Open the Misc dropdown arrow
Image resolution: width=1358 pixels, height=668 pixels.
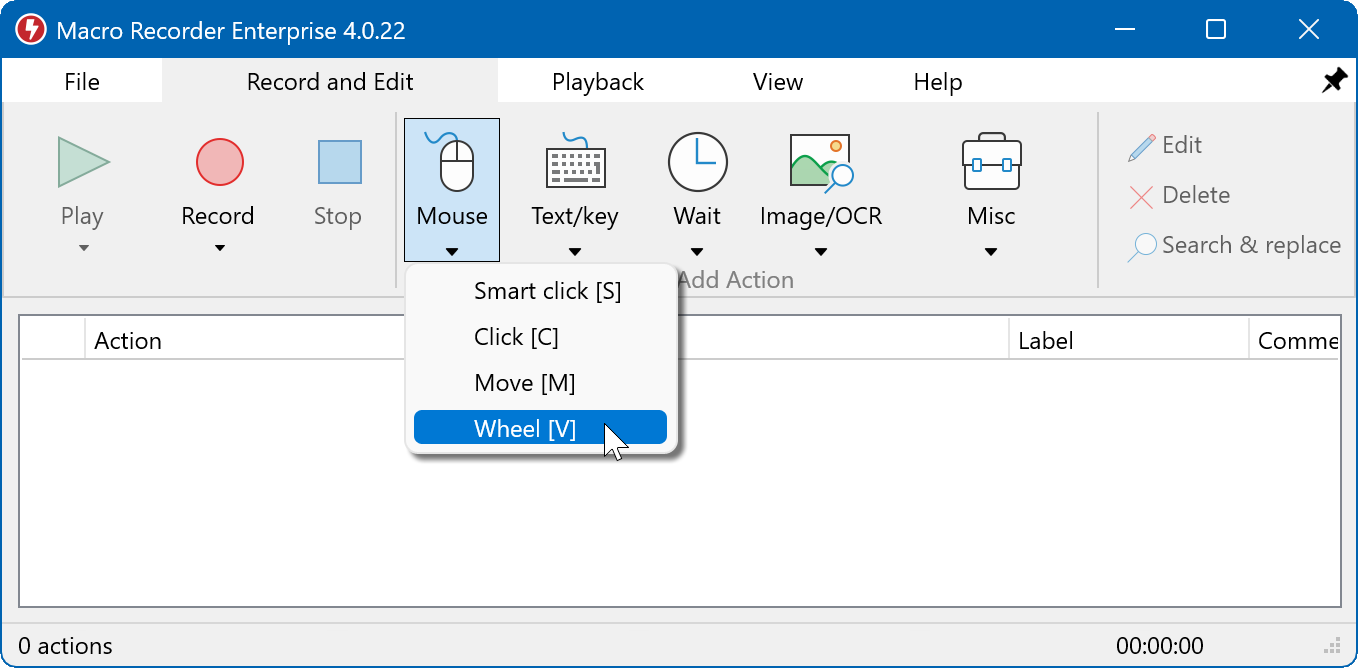tap(991, 252)
